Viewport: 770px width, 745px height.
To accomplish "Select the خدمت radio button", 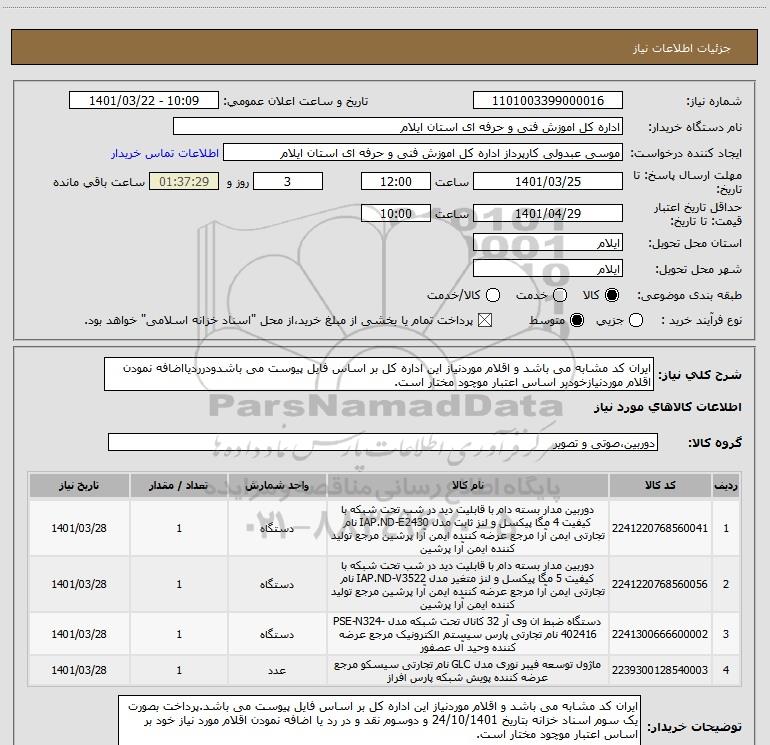I will (x=560, y=295).
